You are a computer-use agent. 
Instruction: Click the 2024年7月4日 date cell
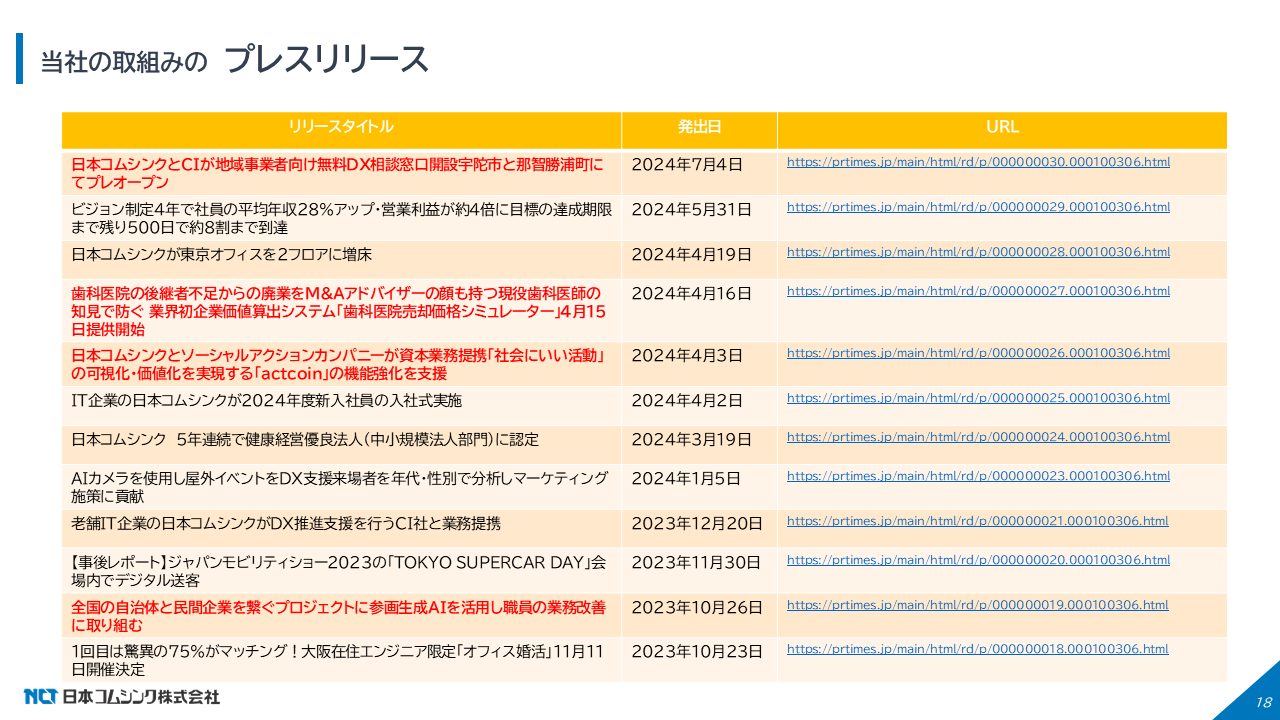[x=687, y=163]
